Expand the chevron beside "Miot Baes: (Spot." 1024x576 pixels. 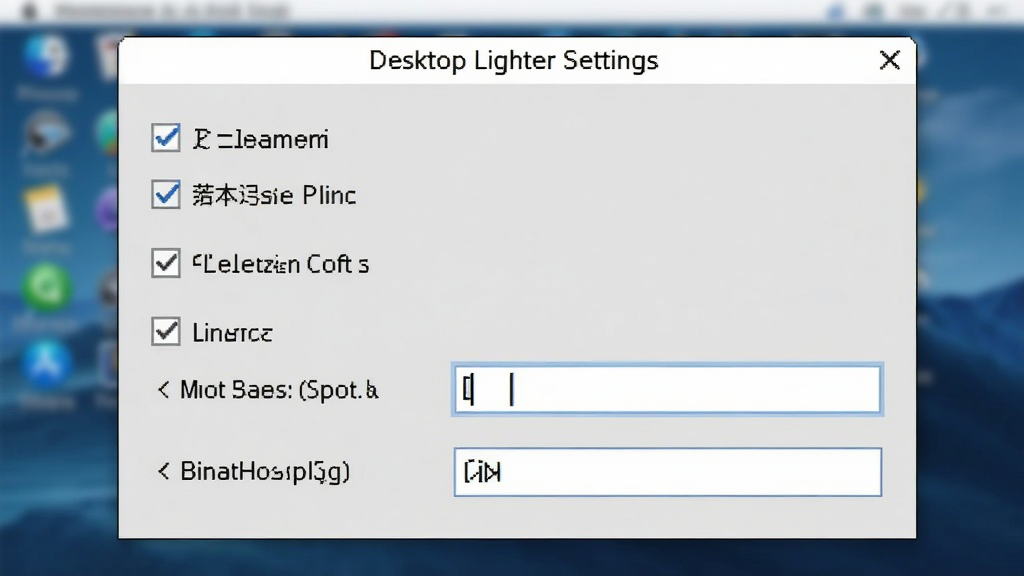pos(163,390)
